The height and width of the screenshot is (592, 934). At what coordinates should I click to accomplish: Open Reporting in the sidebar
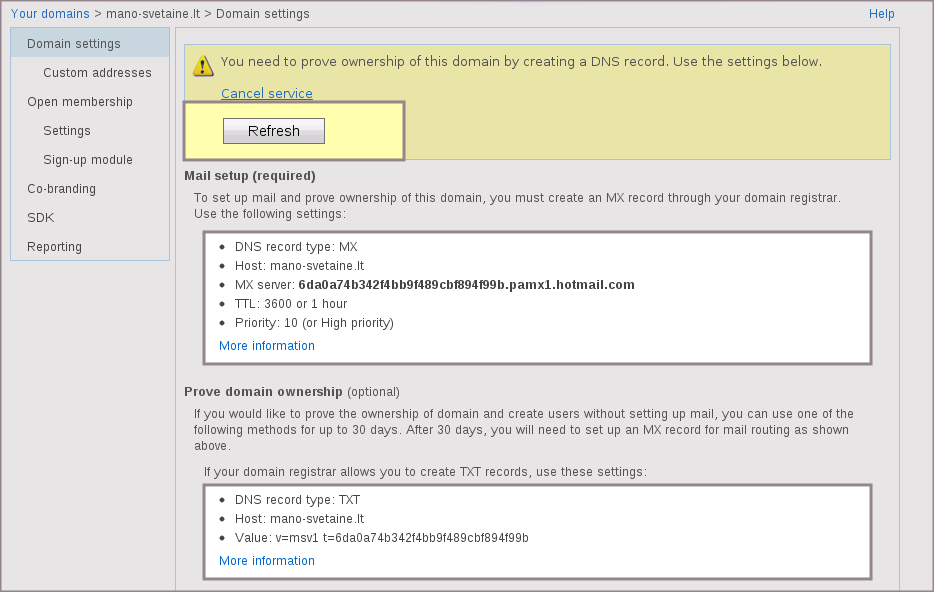coord(55,247)
